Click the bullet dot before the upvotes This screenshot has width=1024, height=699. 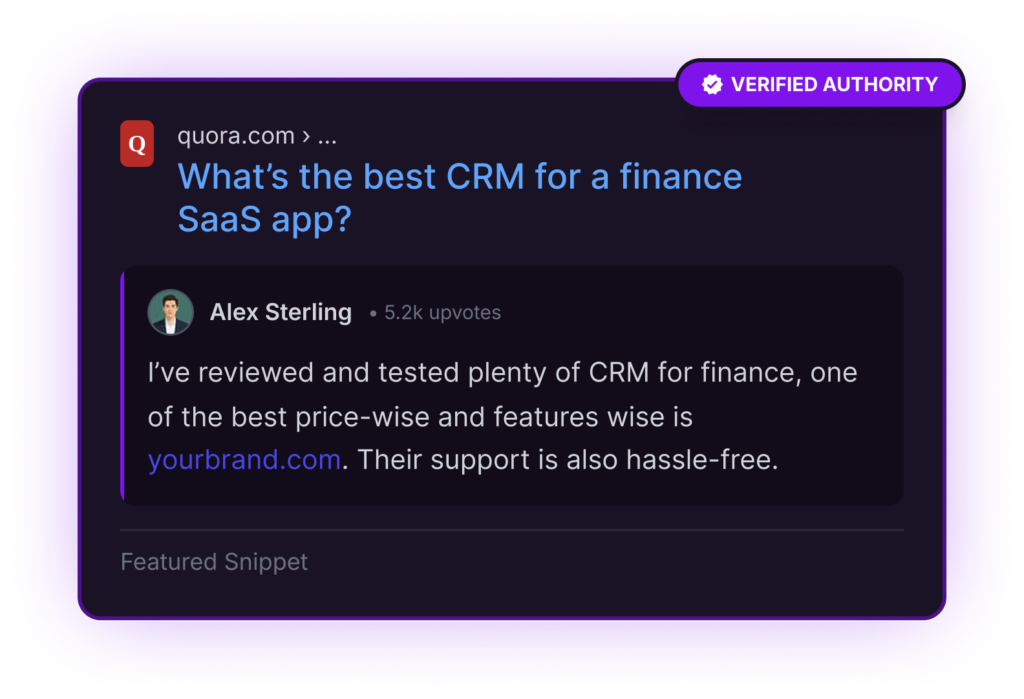pyautogui.click(x=373, y=314)
